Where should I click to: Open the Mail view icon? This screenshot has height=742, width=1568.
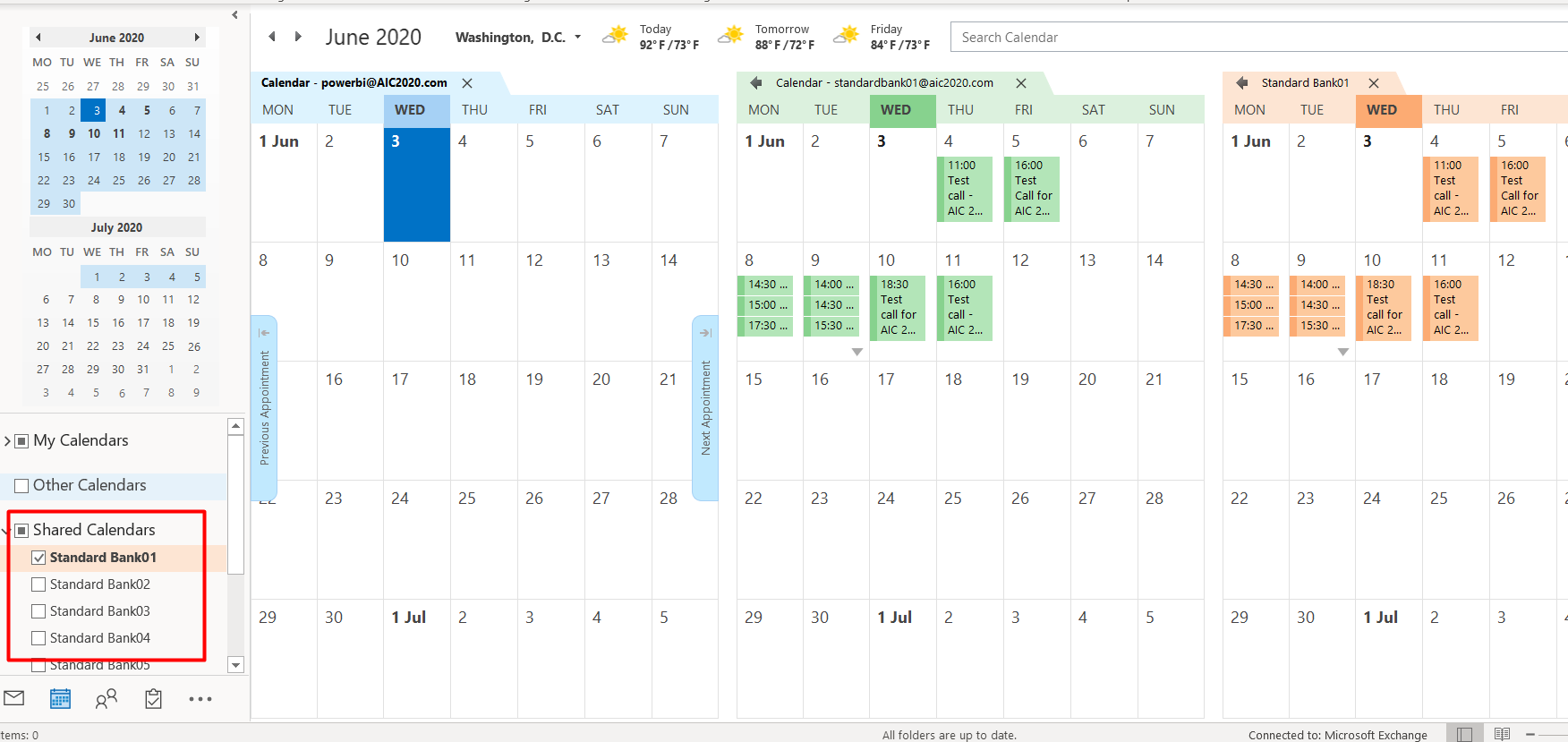(x=14, y=698)
